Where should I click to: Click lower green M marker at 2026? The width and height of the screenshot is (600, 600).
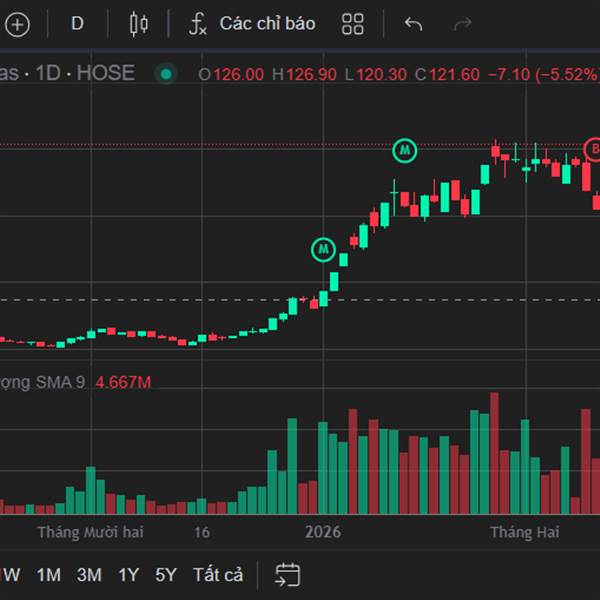323,249
